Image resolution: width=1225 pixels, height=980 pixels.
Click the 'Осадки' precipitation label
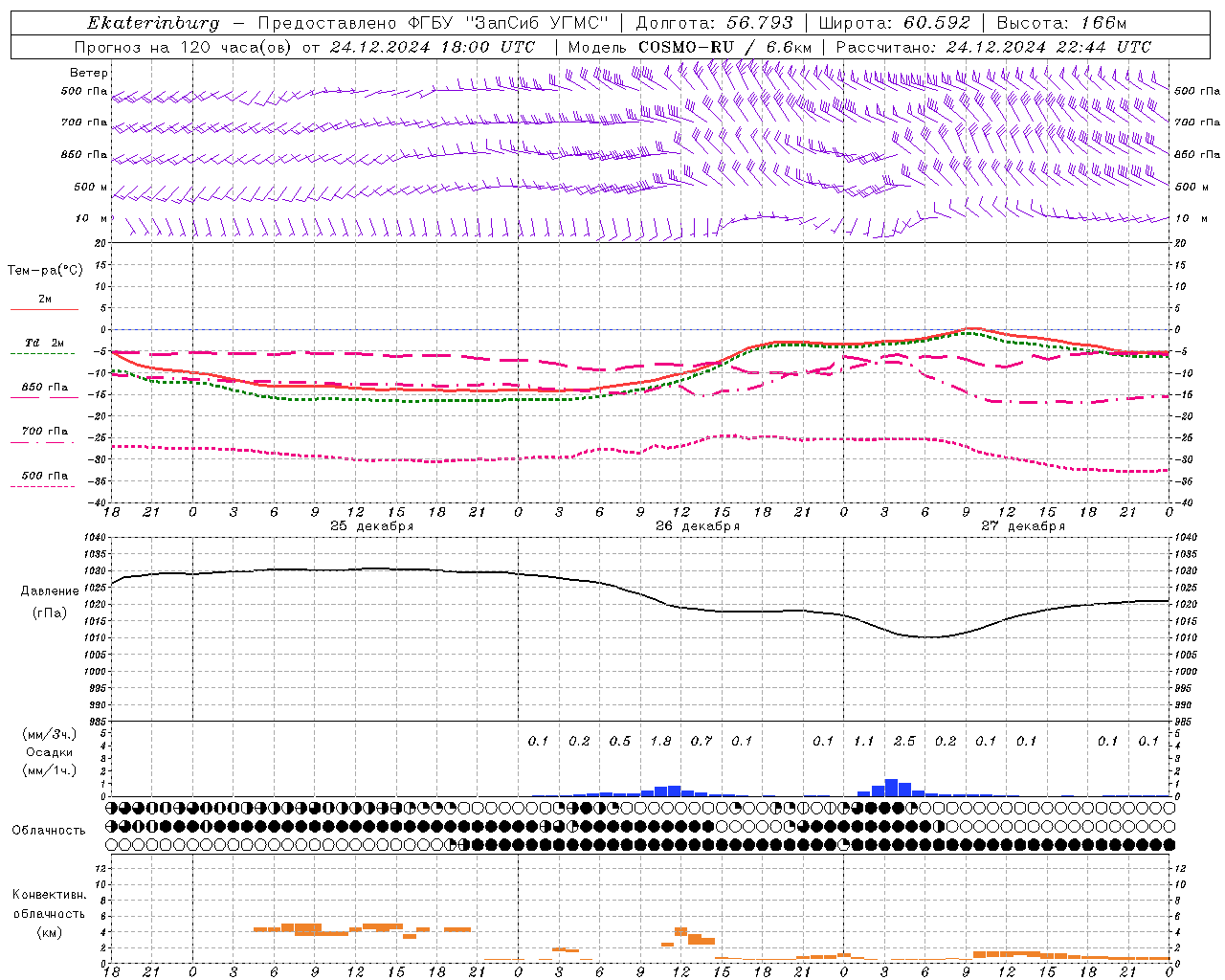pos(50,752)
